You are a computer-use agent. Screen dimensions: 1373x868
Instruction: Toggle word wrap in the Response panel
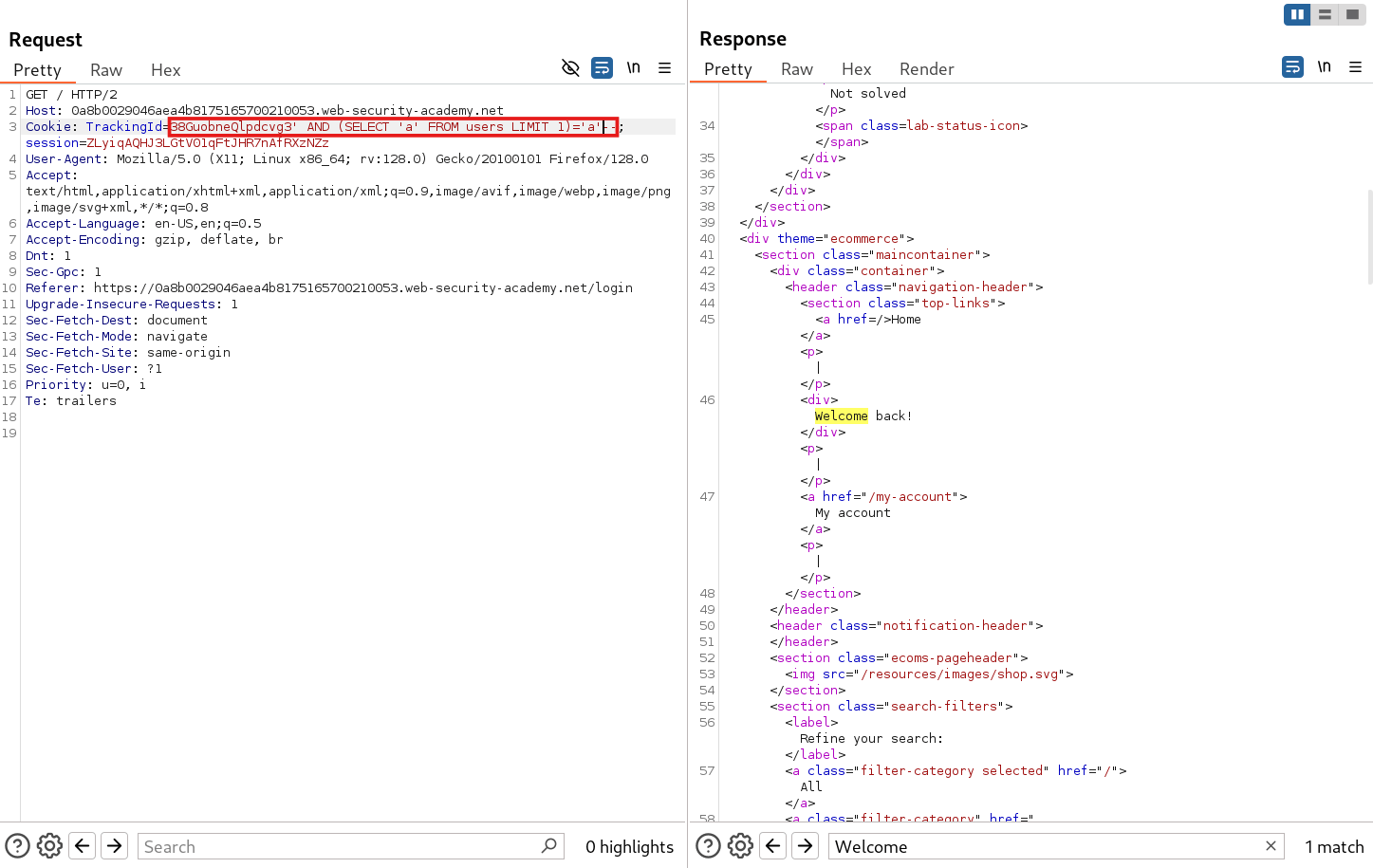[x=1292, y=66]
